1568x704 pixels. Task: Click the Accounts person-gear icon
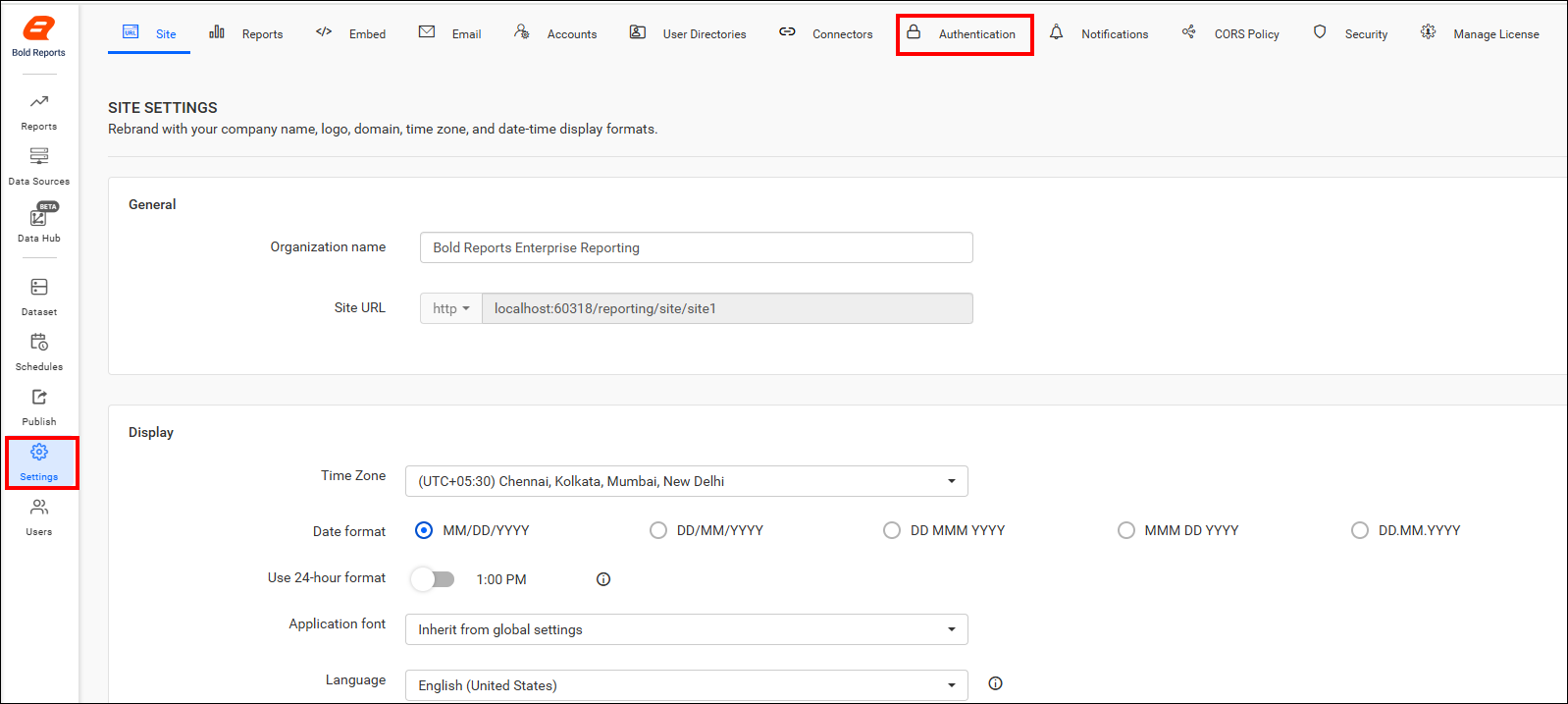point(522,32)
